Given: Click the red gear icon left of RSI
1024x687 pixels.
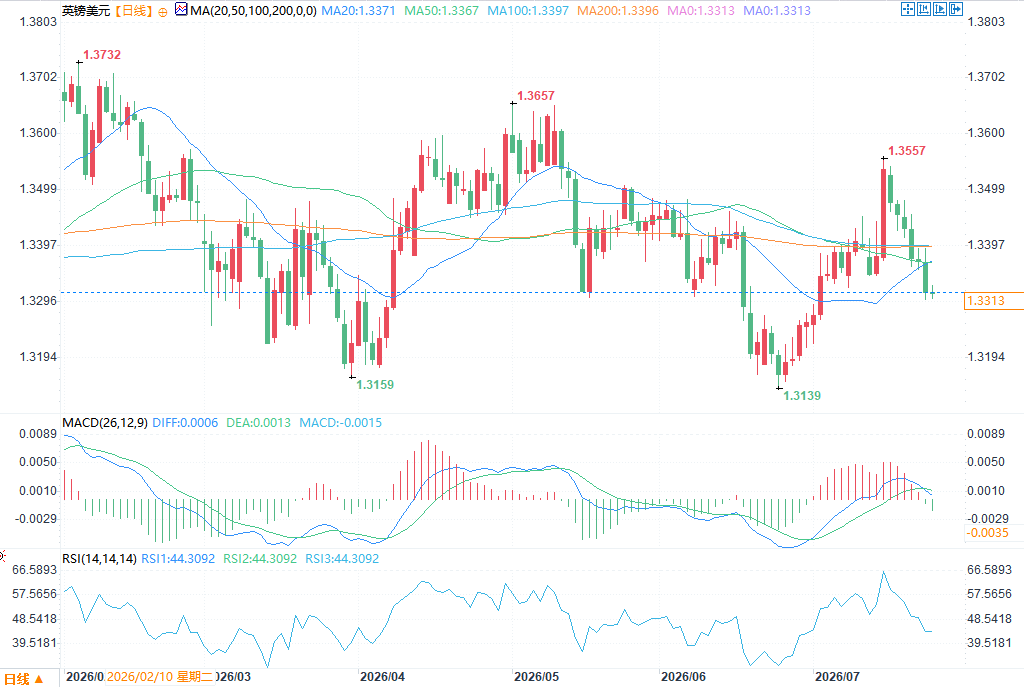Looking at the screenshot, I should (x=2, y=556).
